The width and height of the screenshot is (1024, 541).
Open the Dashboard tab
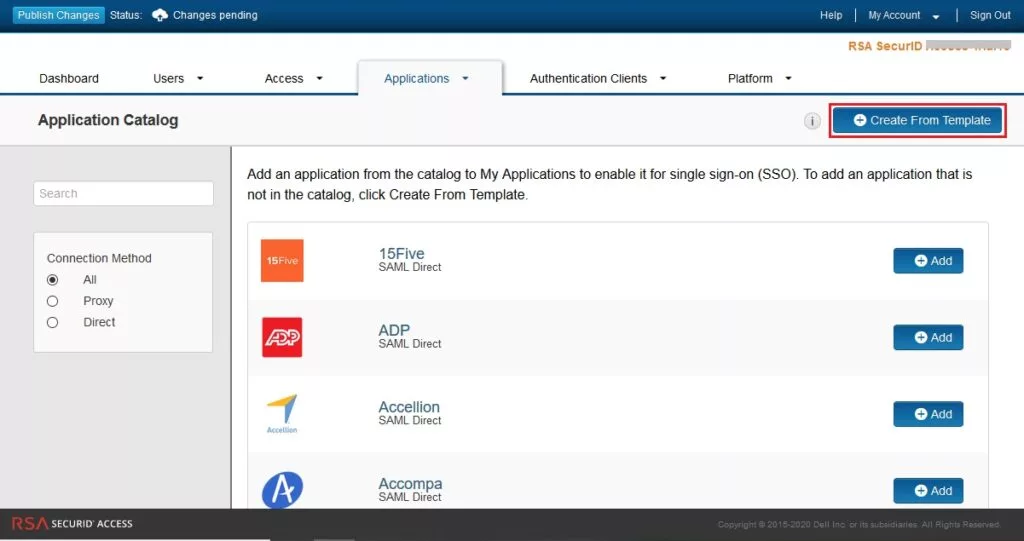[69, 78]
